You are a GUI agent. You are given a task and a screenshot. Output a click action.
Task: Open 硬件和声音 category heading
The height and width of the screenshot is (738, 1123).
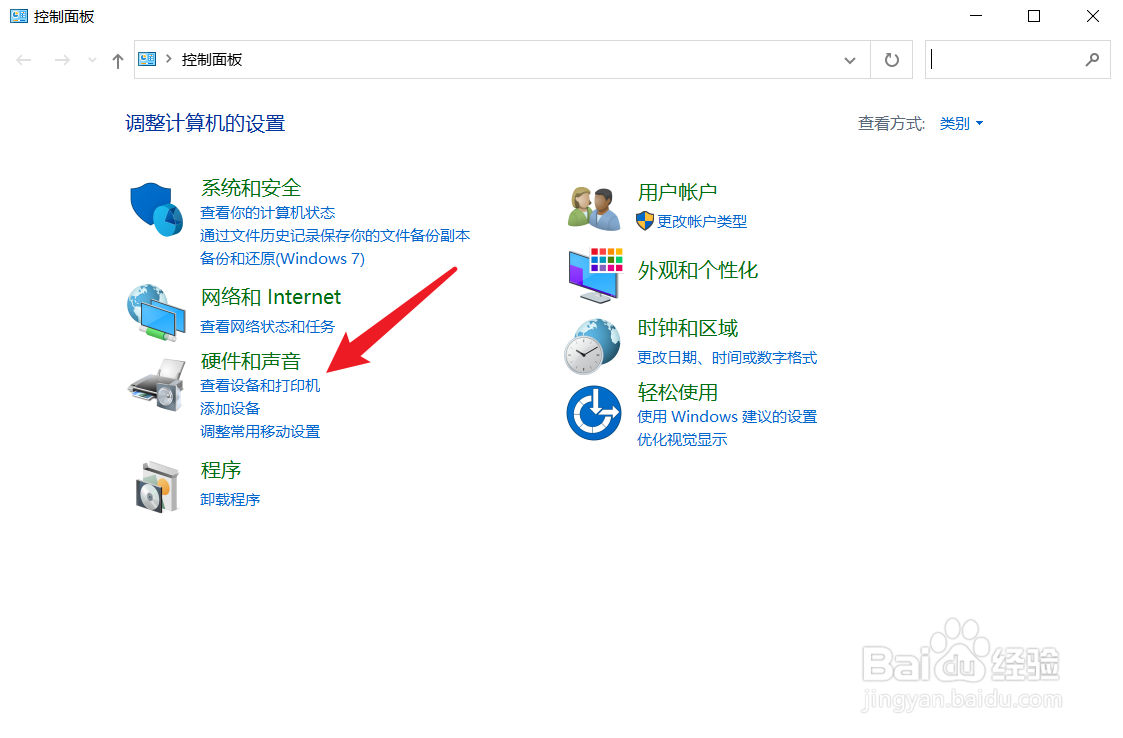tap(251, 361)
